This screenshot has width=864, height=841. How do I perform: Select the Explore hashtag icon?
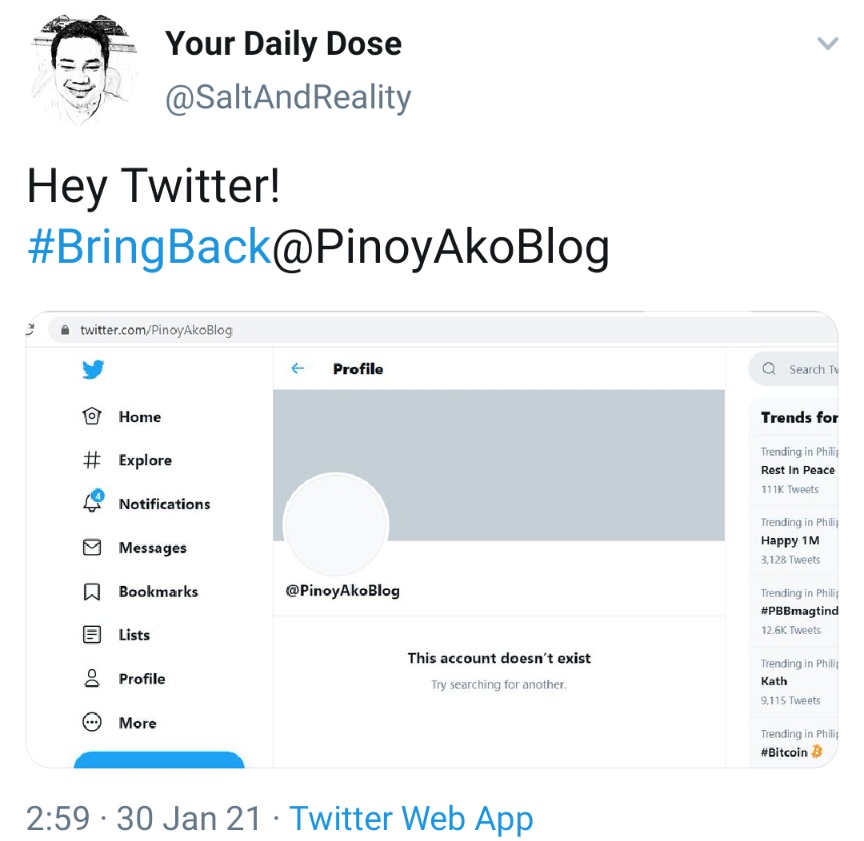92,460
